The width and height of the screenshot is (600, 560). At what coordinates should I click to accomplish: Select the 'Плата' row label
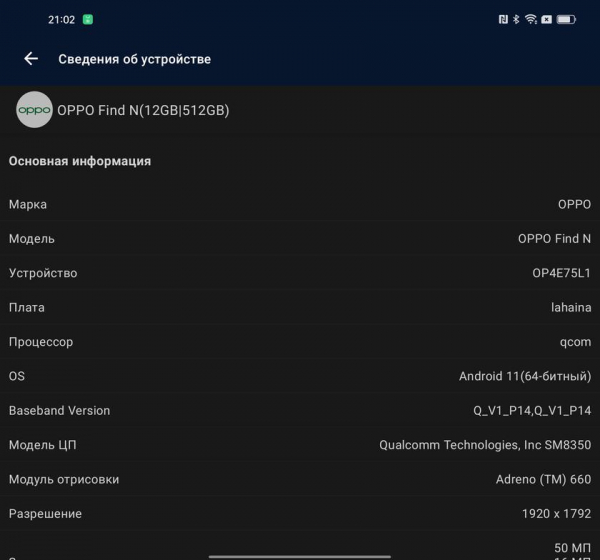point(27,308)
